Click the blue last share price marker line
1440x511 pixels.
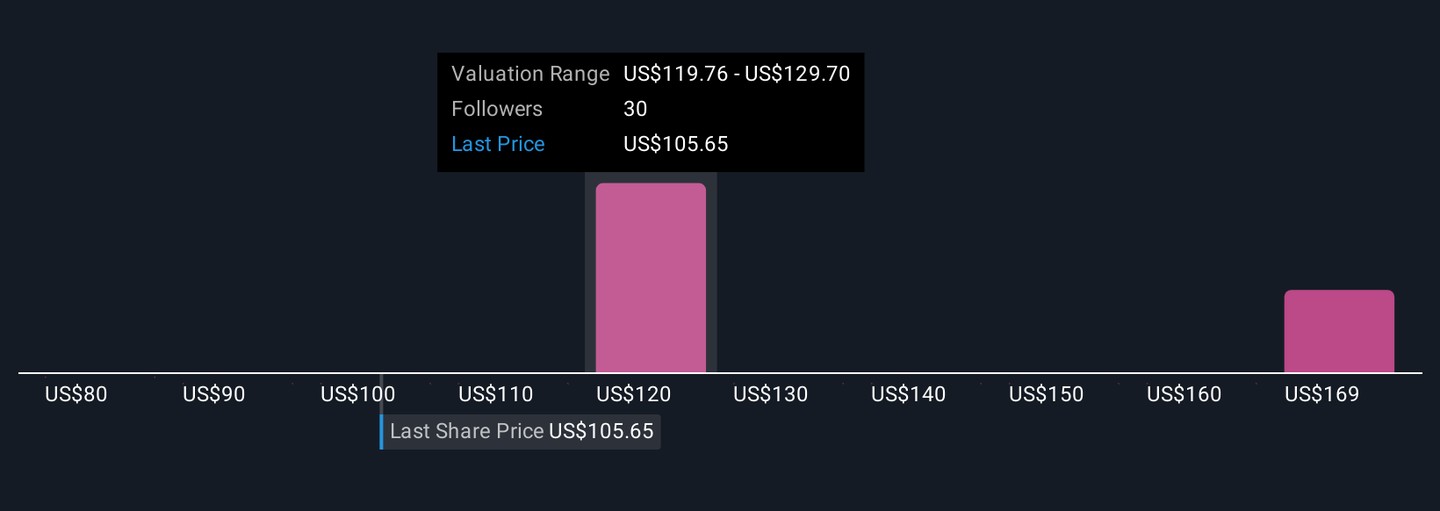pyautogui.click(x=381, y=432)
